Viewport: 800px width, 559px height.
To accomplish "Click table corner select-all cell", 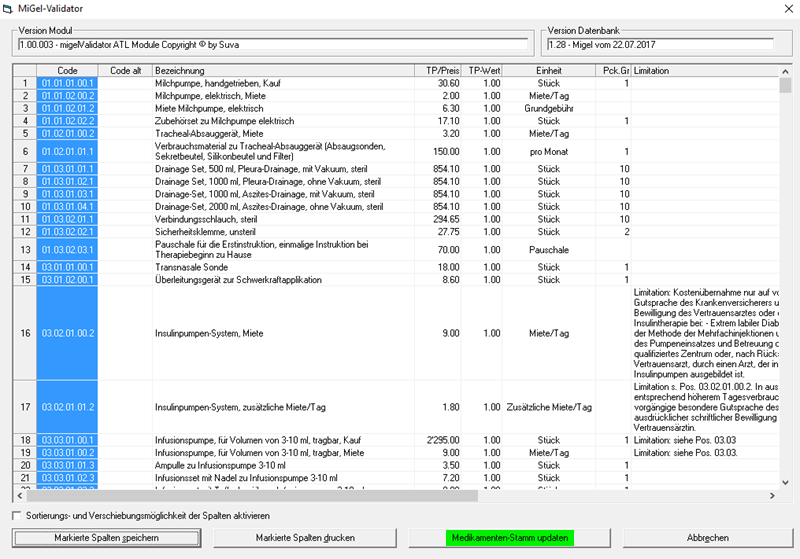I will click(25, 70).
